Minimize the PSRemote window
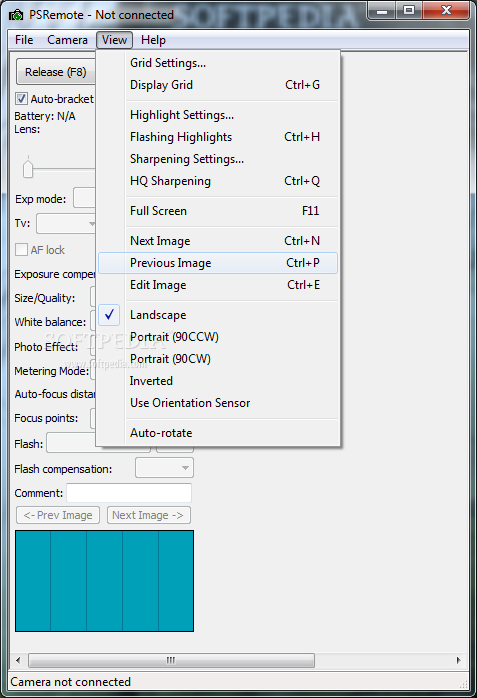This screenshot has width=477, height=698. pos(382,11)
